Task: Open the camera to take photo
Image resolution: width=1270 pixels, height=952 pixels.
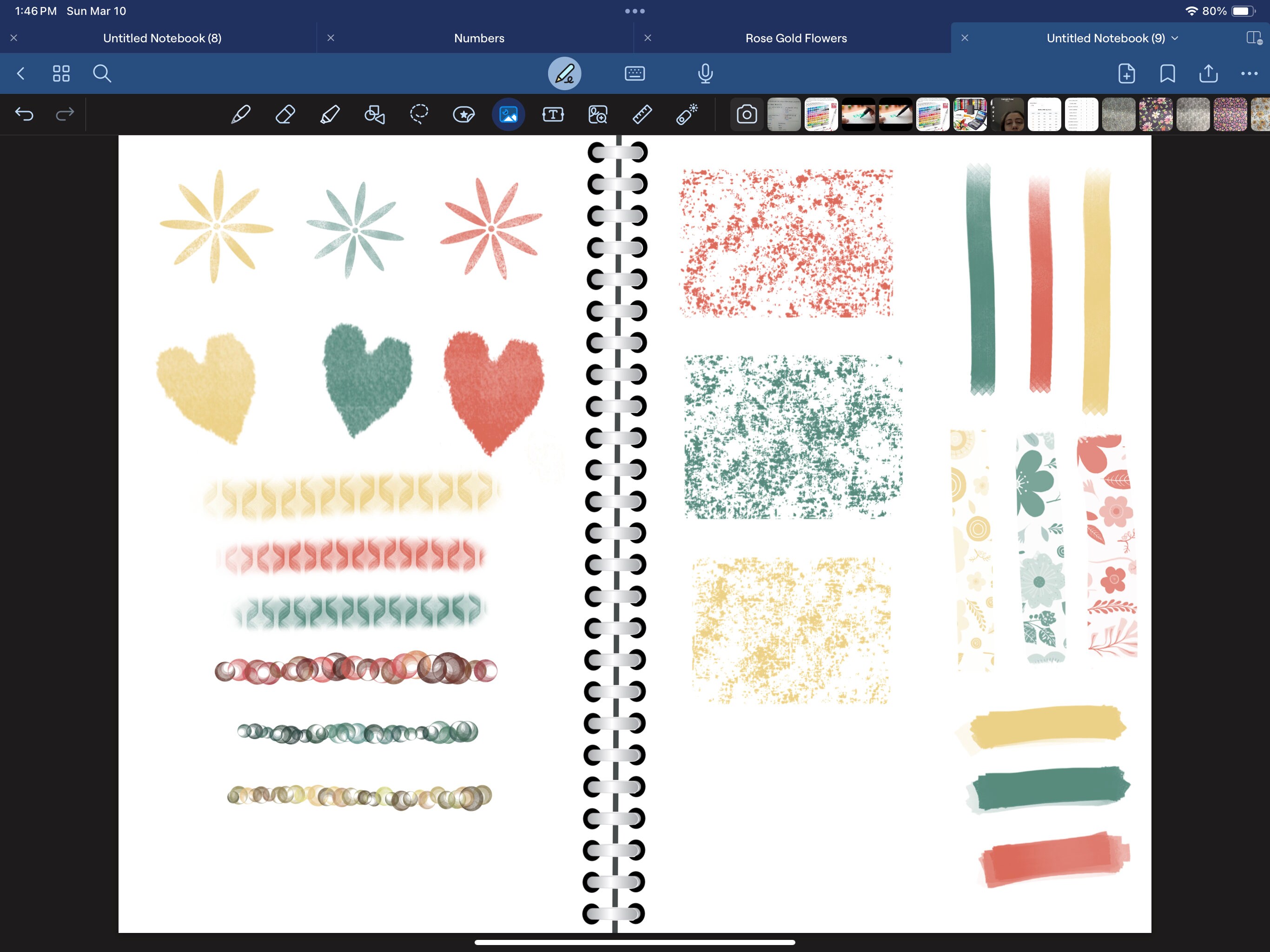Action: [747, 114]
